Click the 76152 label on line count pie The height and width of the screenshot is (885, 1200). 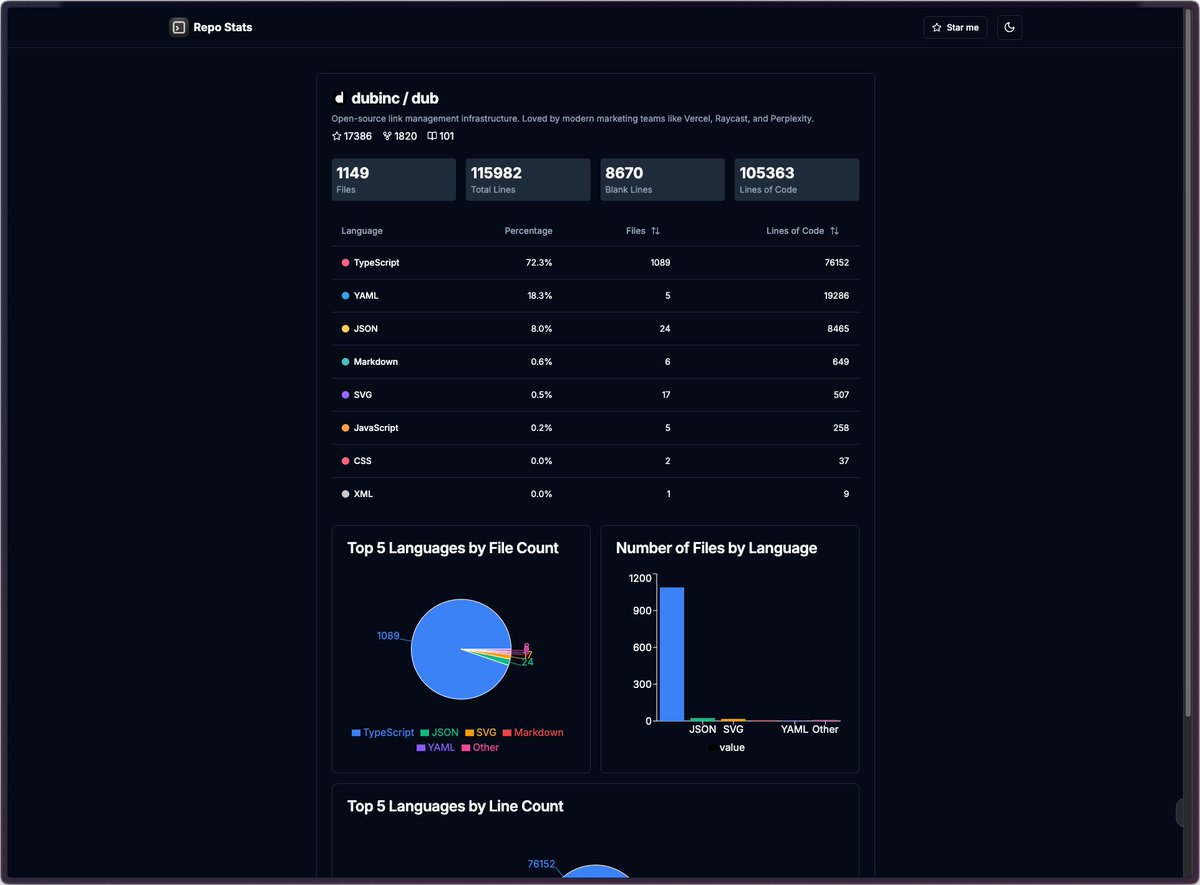(541, 864)
